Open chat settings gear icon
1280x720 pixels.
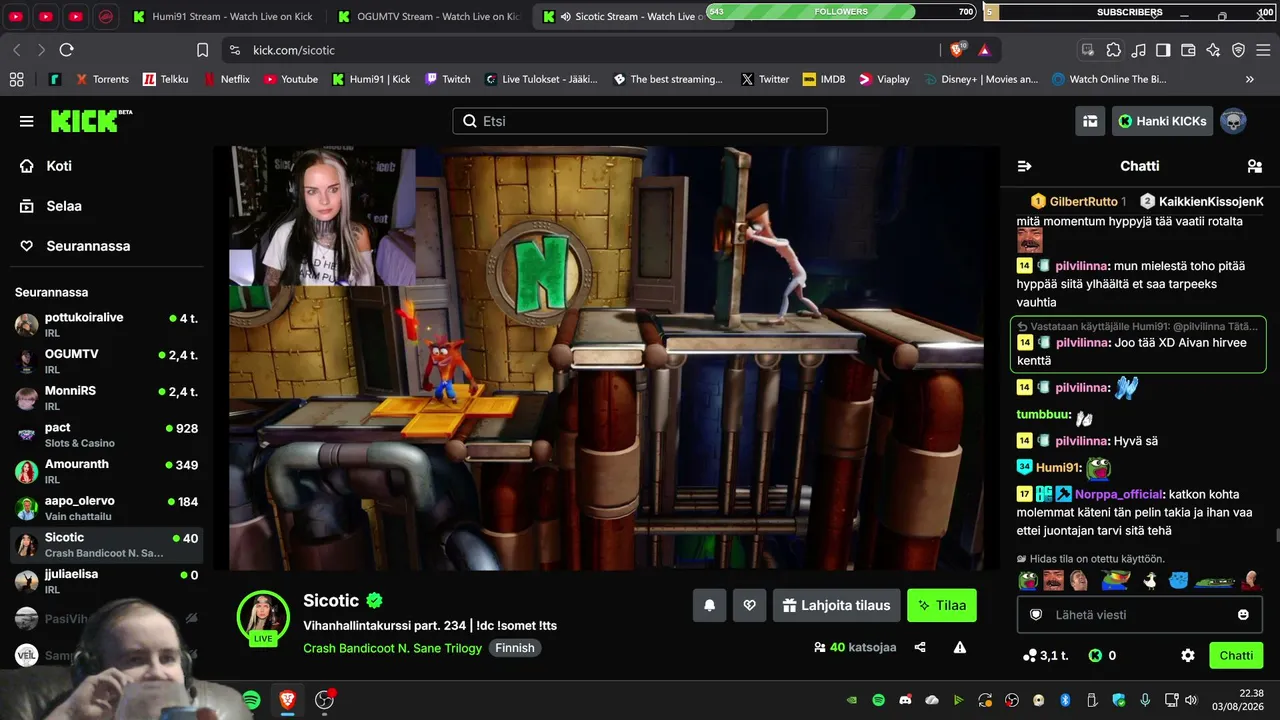click(1188, 656)
